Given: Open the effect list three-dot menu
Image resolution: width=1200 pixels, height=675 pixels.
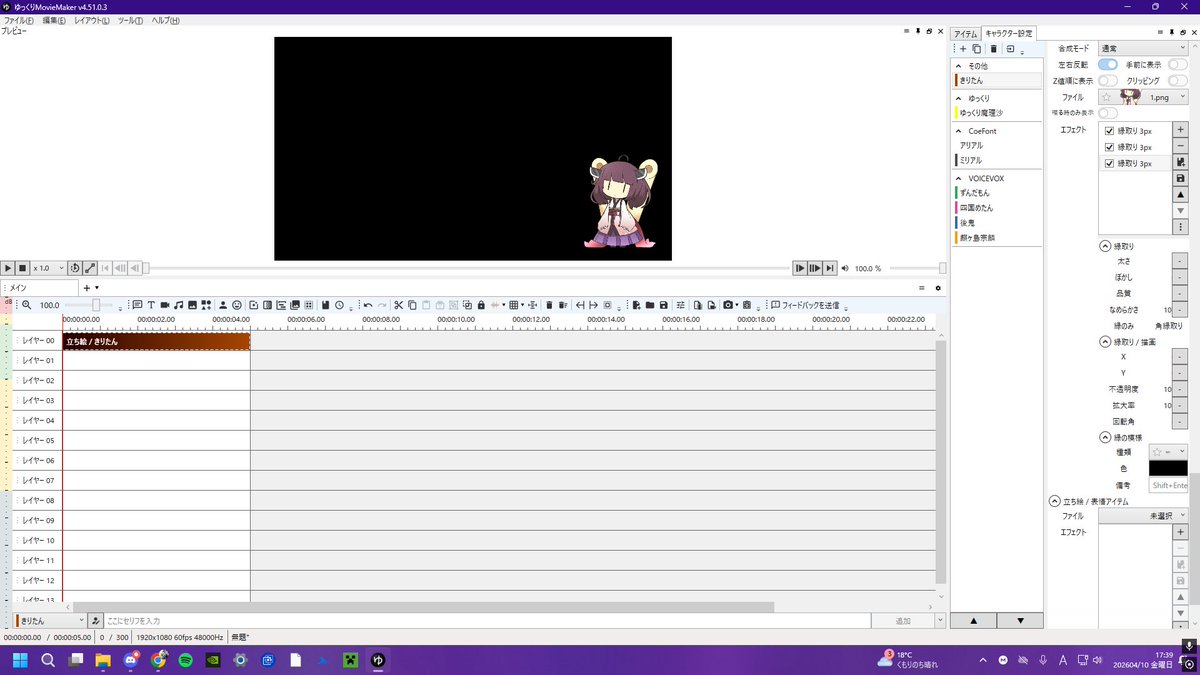Looking at the screenshot, I should point(1180,227).
